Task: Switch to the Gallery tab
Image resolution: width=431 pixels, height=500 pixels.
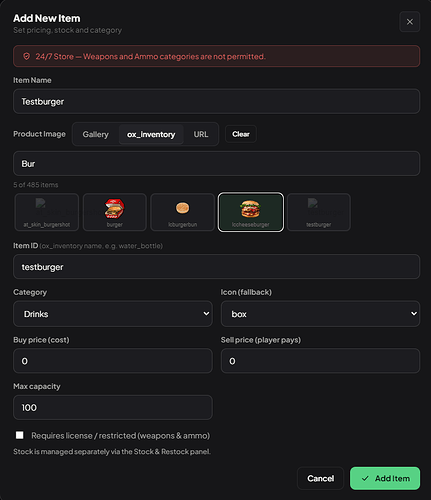Action: click(96, 134)
